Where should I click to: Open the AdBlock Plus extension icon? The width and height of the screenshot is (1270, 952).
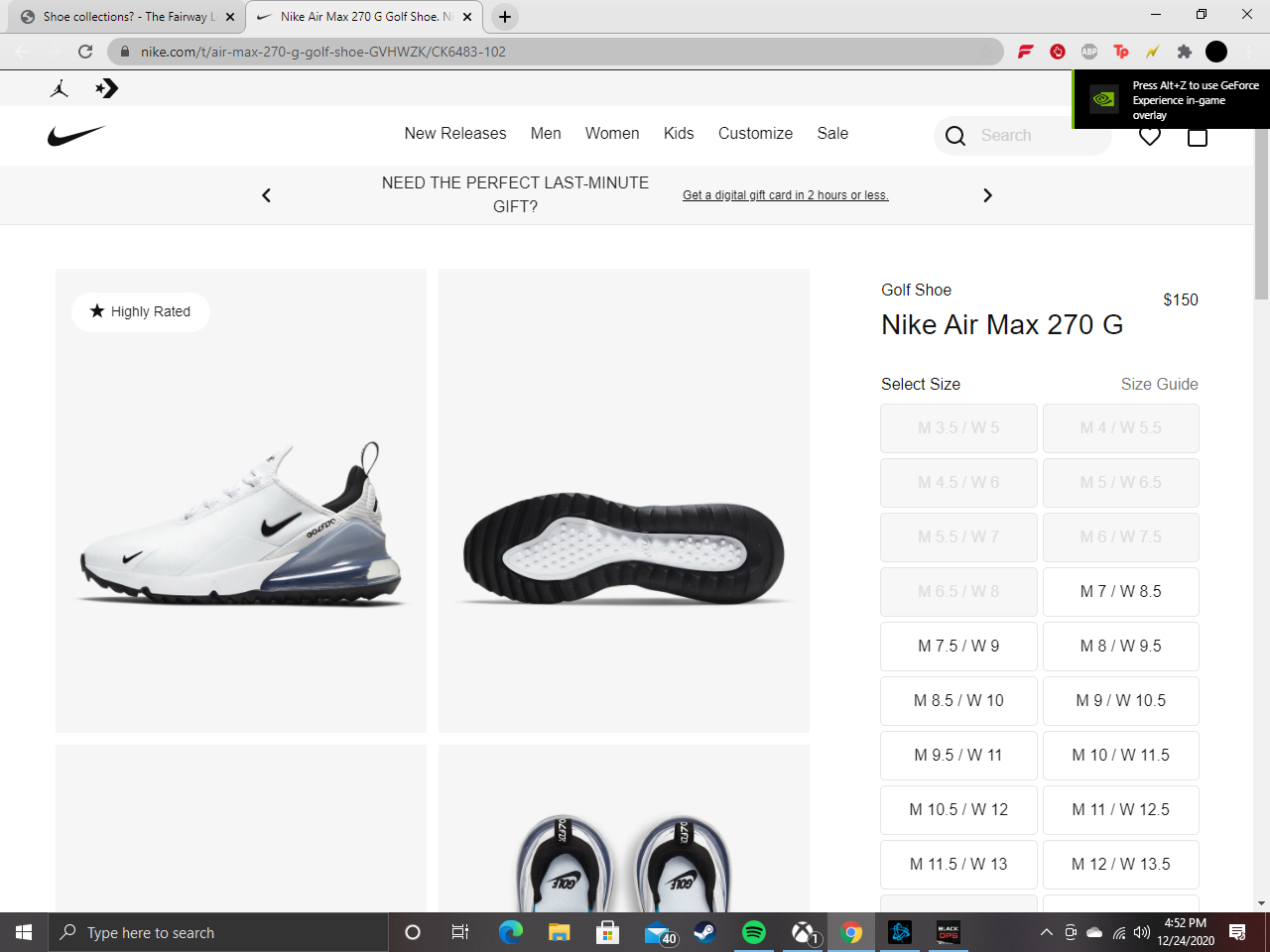1089,52
